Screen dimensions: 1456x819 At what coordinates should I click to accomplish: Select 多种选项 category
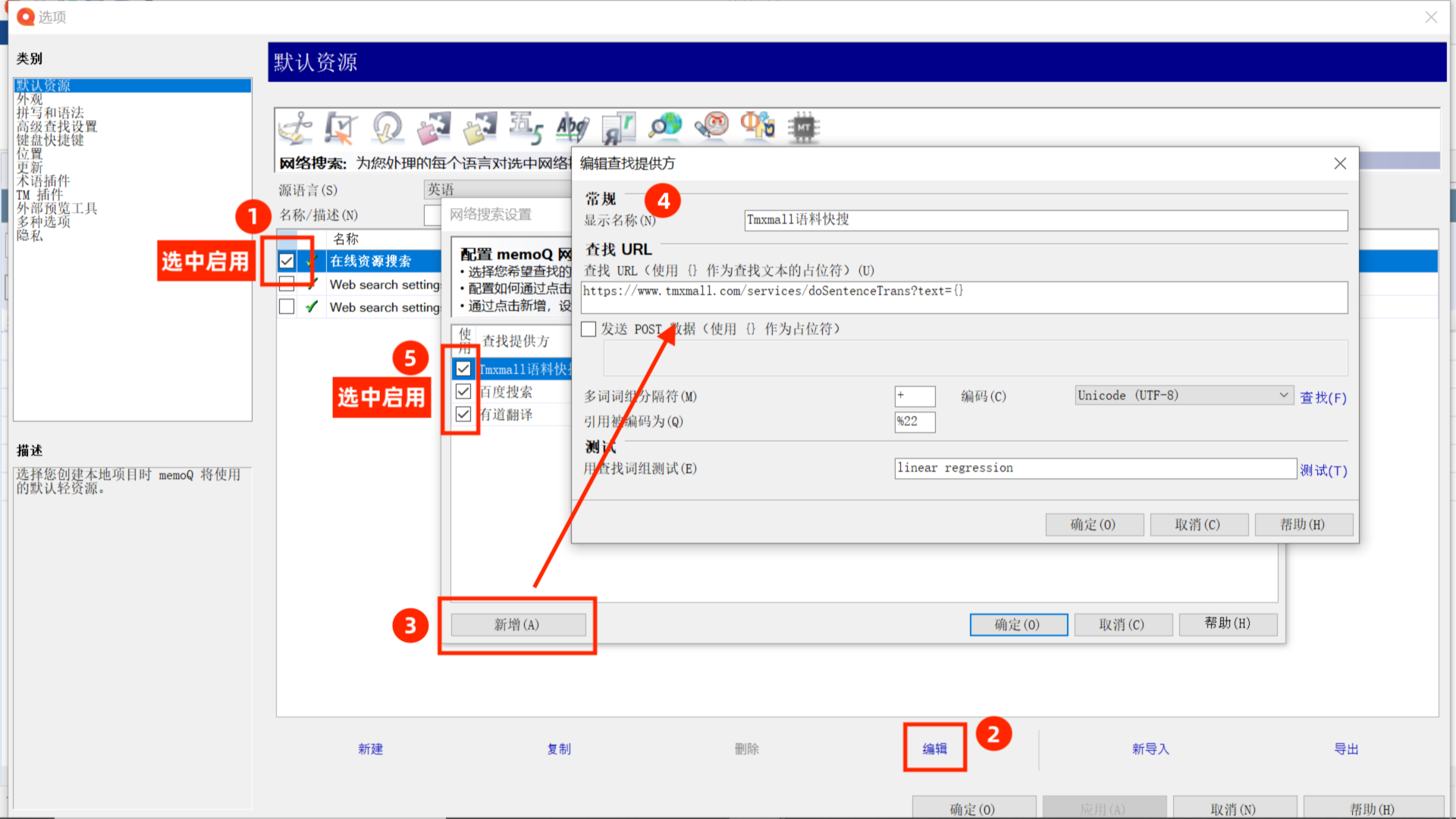pos(43,222)
